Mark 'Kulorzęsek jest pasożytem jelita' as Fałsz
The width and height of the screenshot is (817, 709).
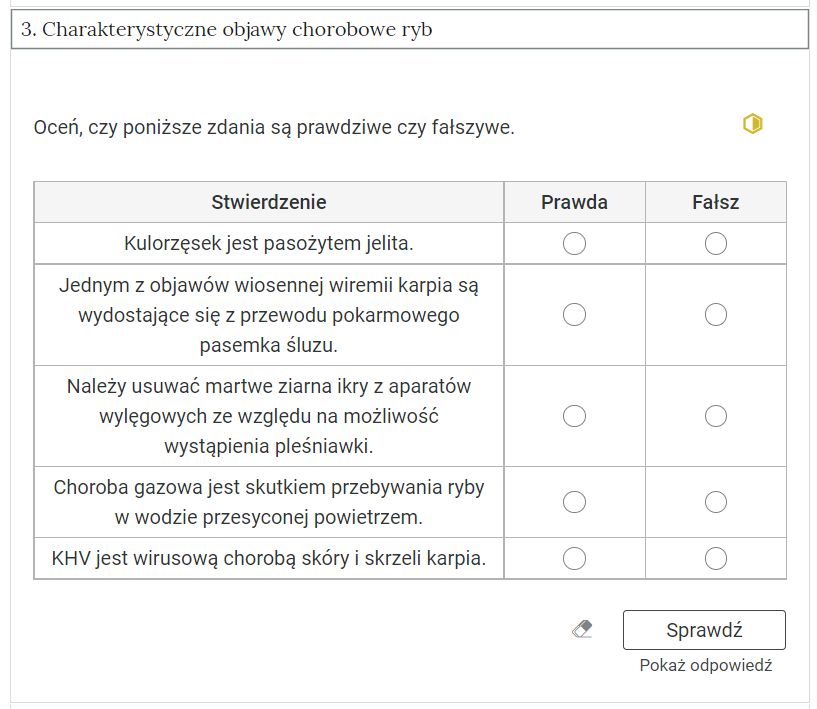(715, 242)
